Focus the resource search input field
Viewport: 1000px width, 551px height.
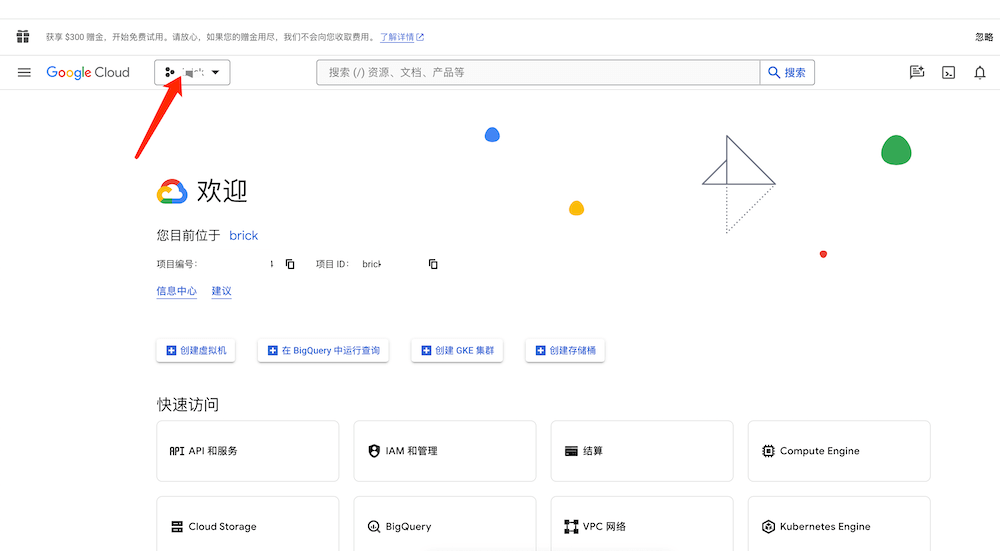[x=538, y=72]
